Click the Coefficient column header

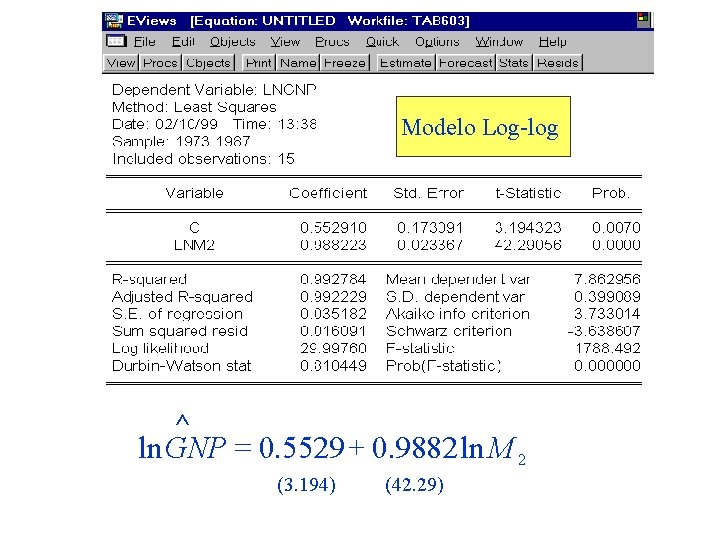[328, 193]
